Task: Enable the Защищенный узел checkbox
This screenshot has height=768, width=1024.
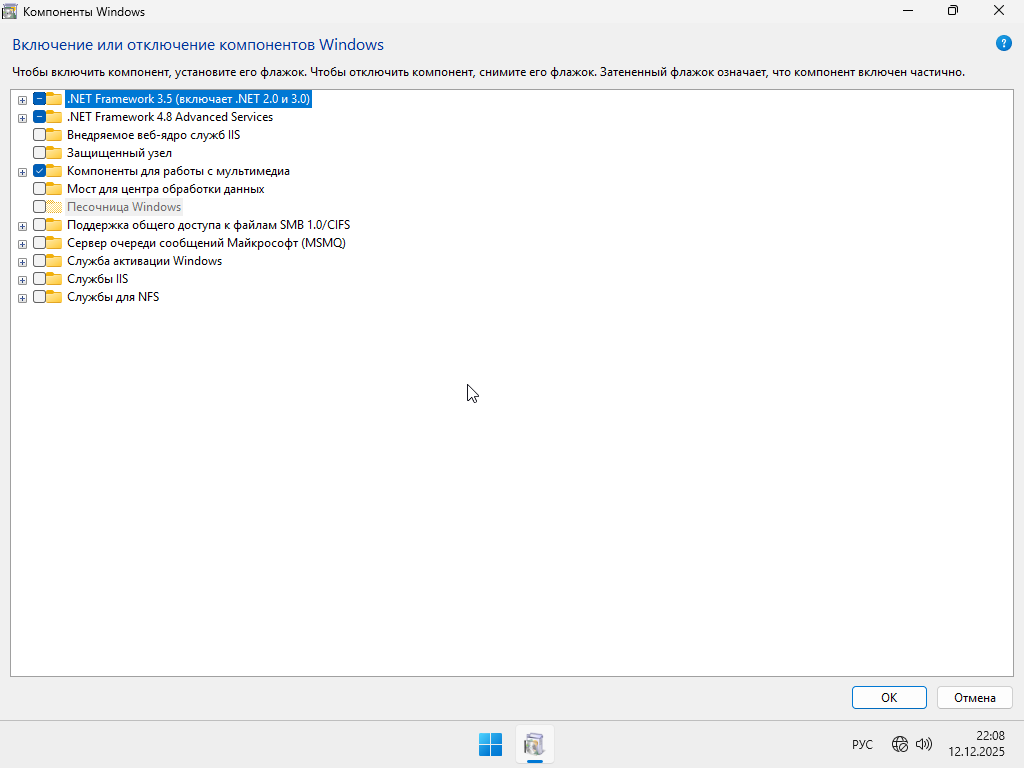Action: coord(39,153)
